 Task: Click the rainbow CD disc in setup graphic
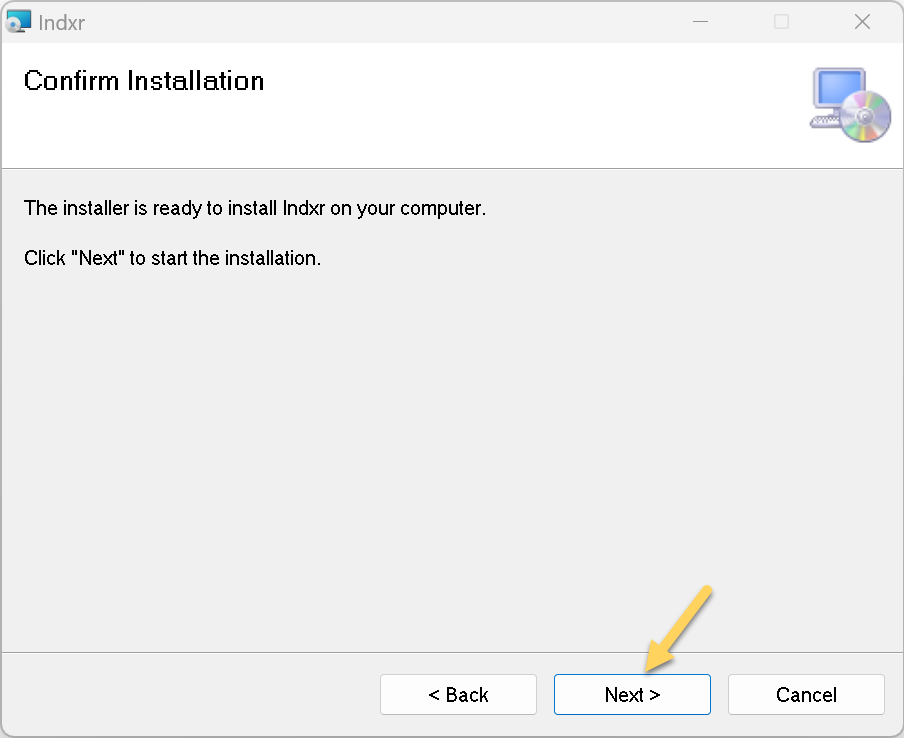[865, 116]
